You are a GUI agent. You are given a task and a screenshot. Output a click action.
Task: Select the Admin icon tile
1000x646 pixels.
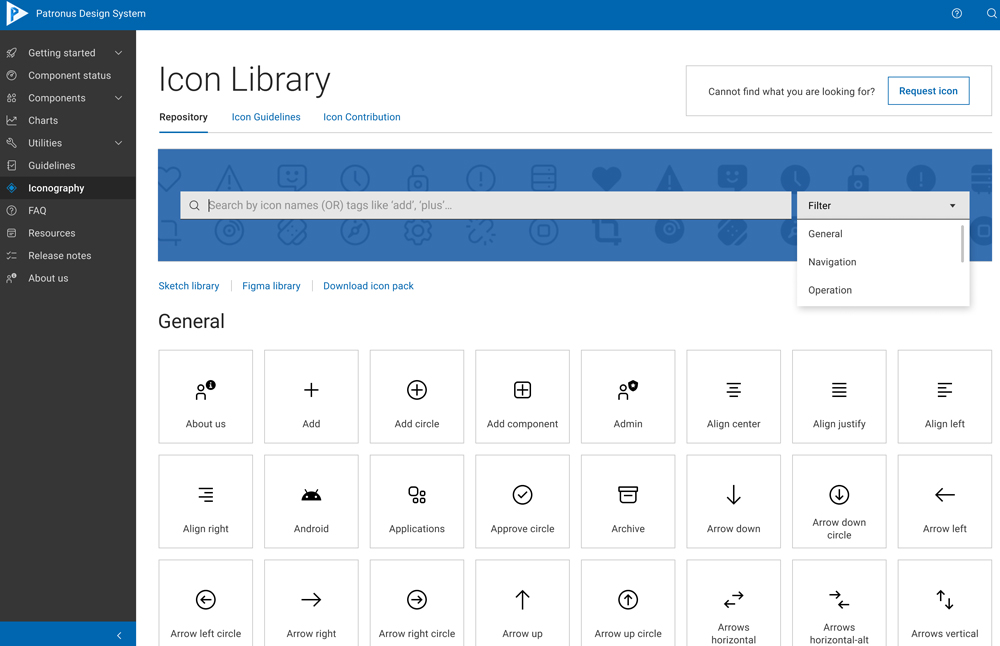628,397
